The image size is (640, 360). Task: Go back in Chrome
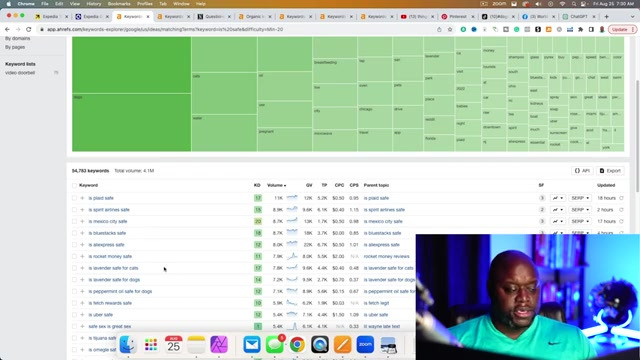7,29
